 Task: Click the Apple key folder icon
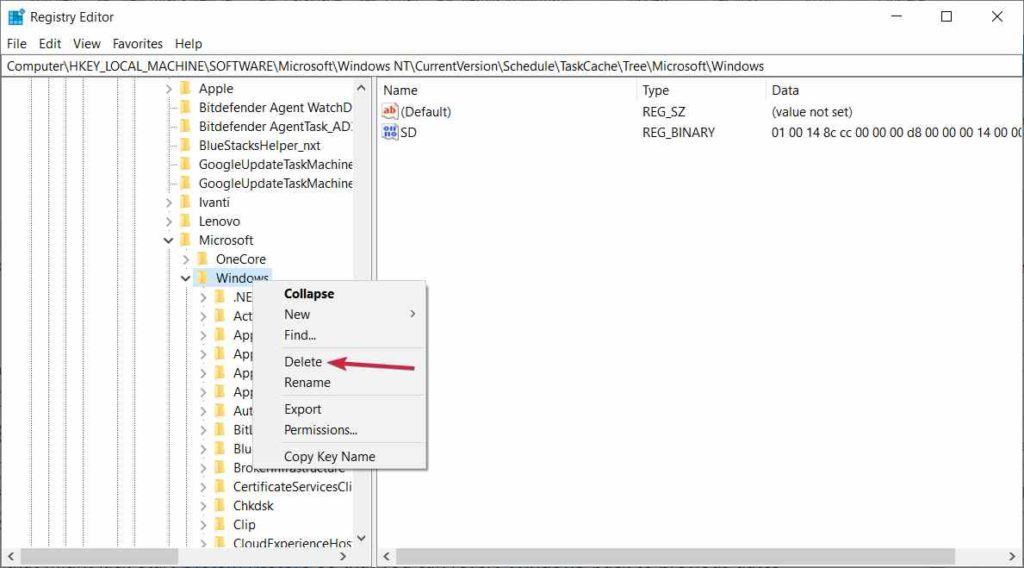[185, 88]
